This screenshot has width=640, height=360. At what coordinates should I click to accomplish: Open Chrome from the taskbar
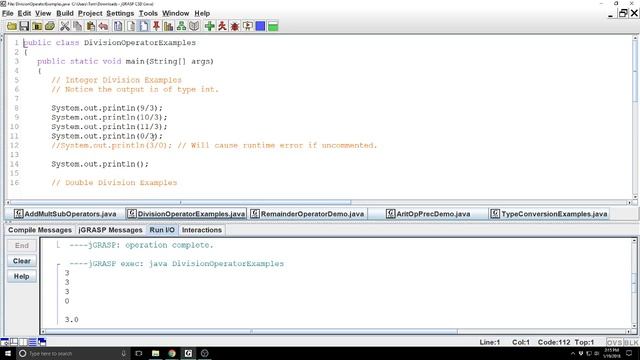(x=172, y=353)
